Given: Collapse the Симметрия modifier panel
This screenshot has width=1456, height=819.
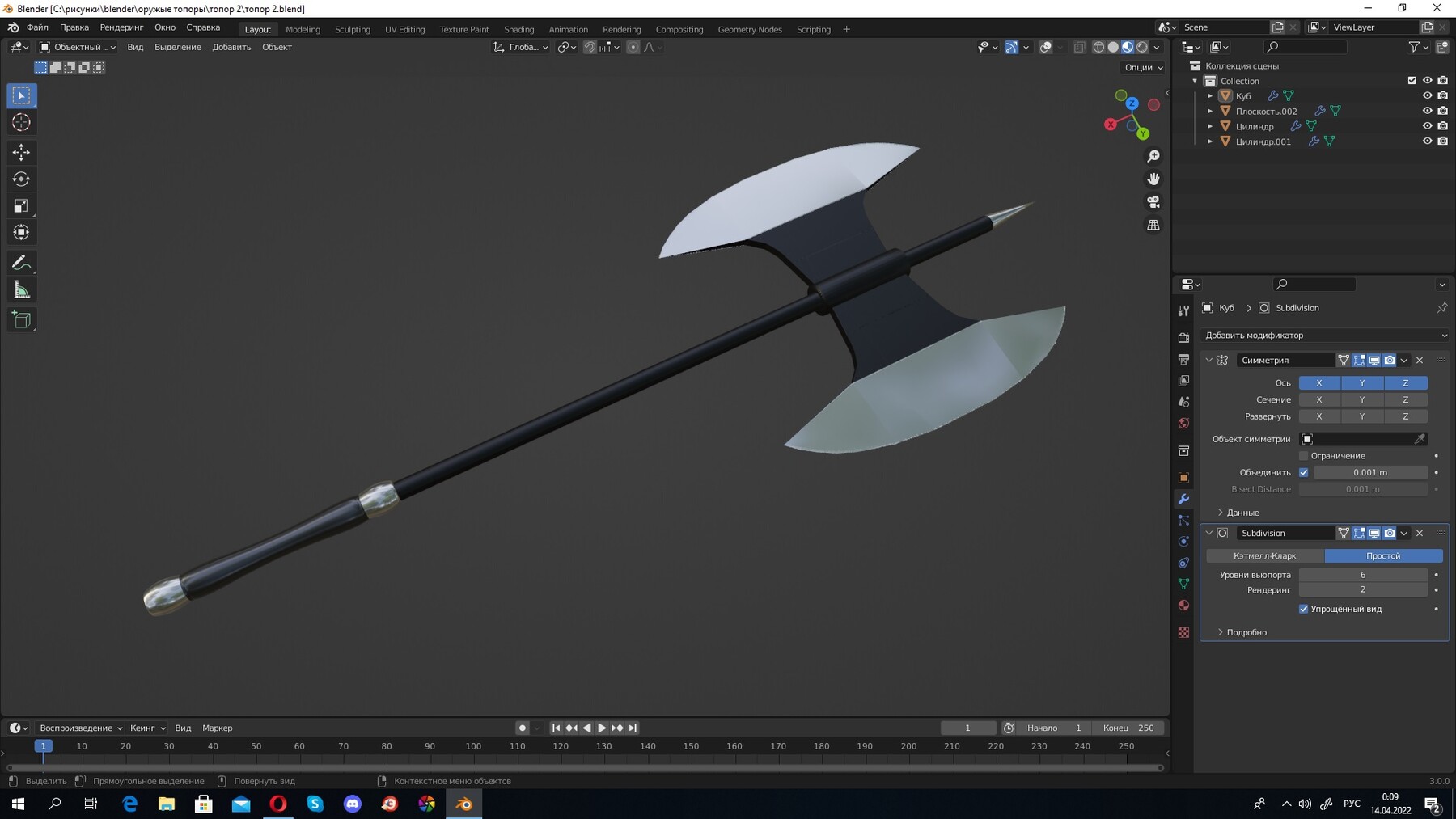Looking at the screenshot, I should point(1208,360).
